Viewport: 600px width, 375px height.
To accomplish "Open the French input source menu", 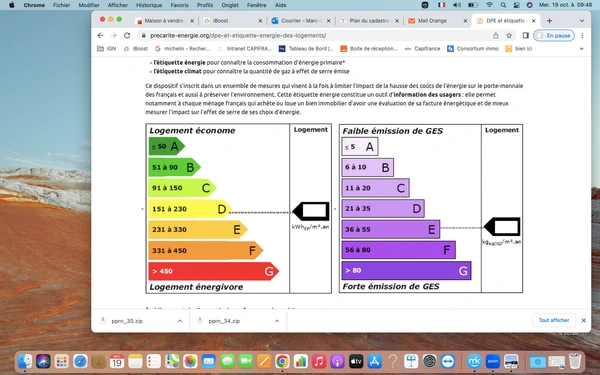I will click(442, 5).
